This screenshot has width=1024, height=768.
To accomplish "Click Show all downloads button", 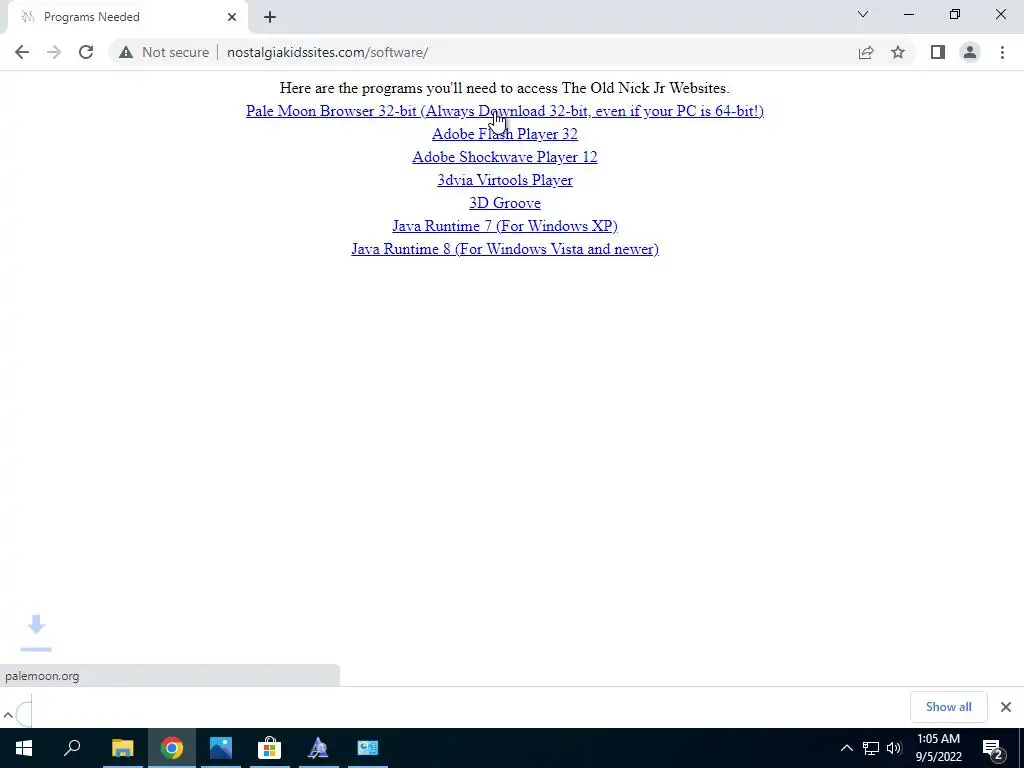I will pos(948,707).
